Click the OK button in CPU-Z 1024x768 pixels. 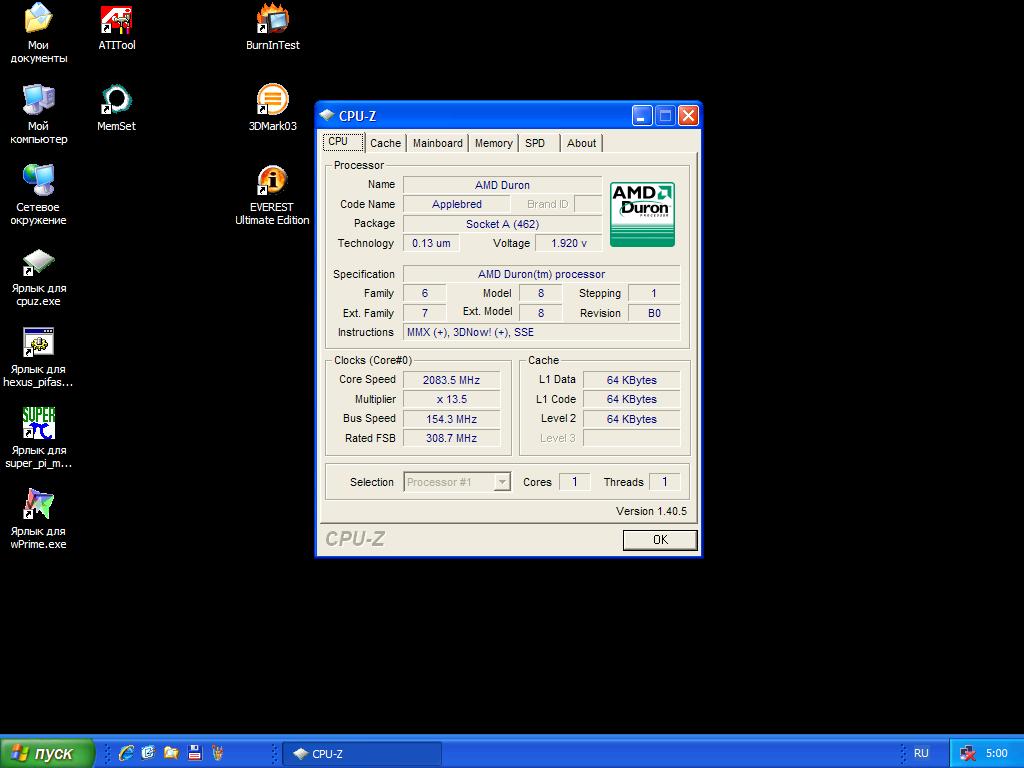point(660,540)
